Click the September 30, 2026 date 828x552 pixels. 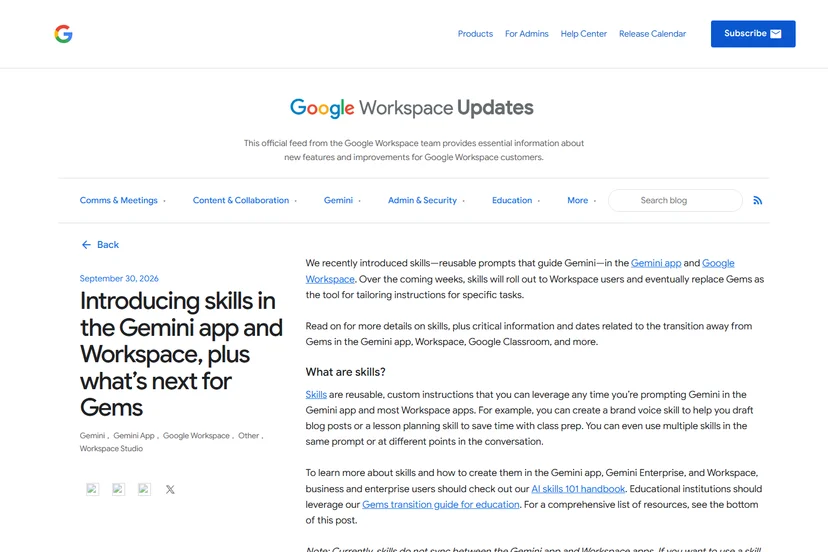click(119, 278)
